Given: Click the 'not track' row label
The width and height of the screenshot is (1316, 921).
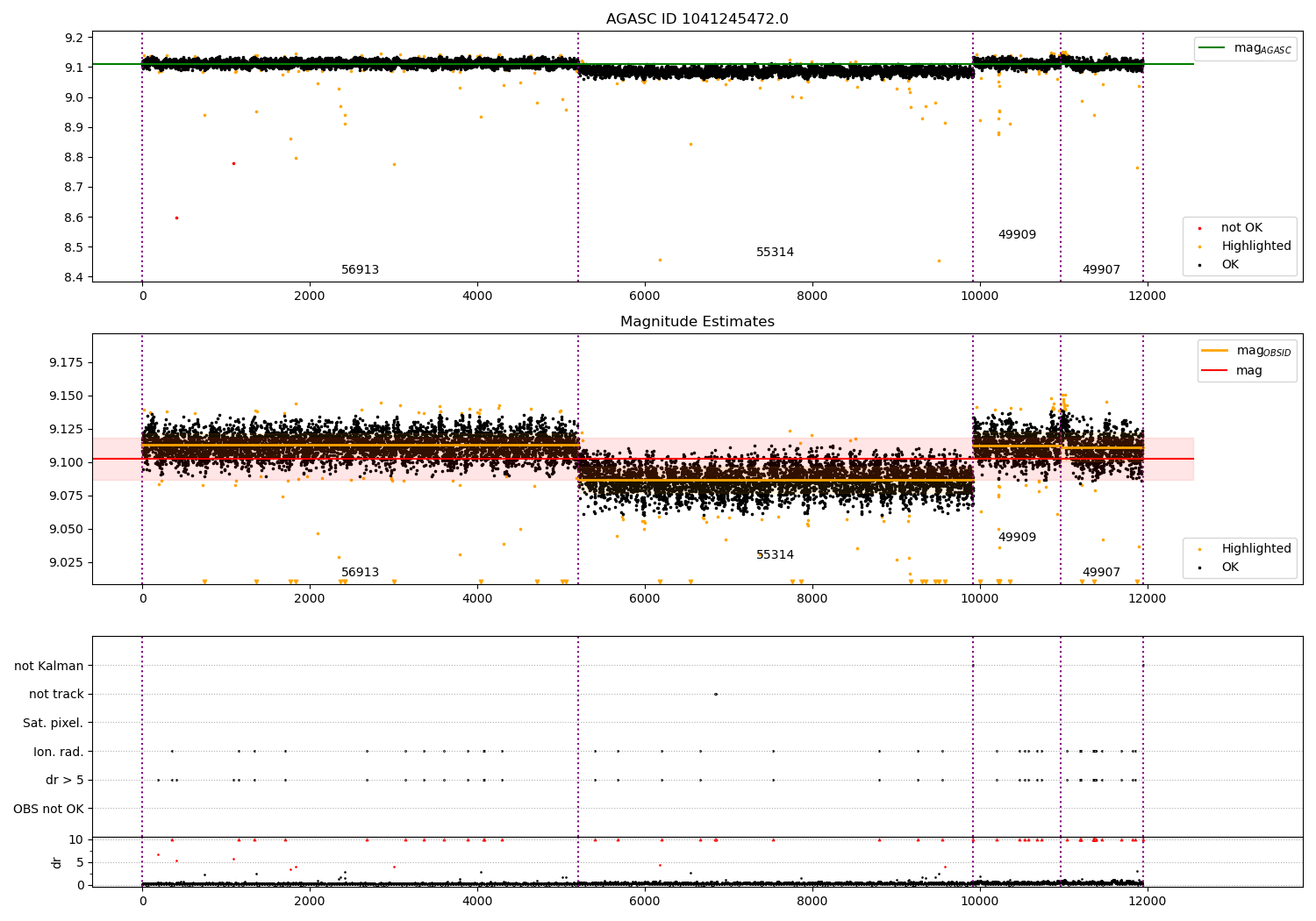Looking at the screenshot, I should tap(56, 695).
